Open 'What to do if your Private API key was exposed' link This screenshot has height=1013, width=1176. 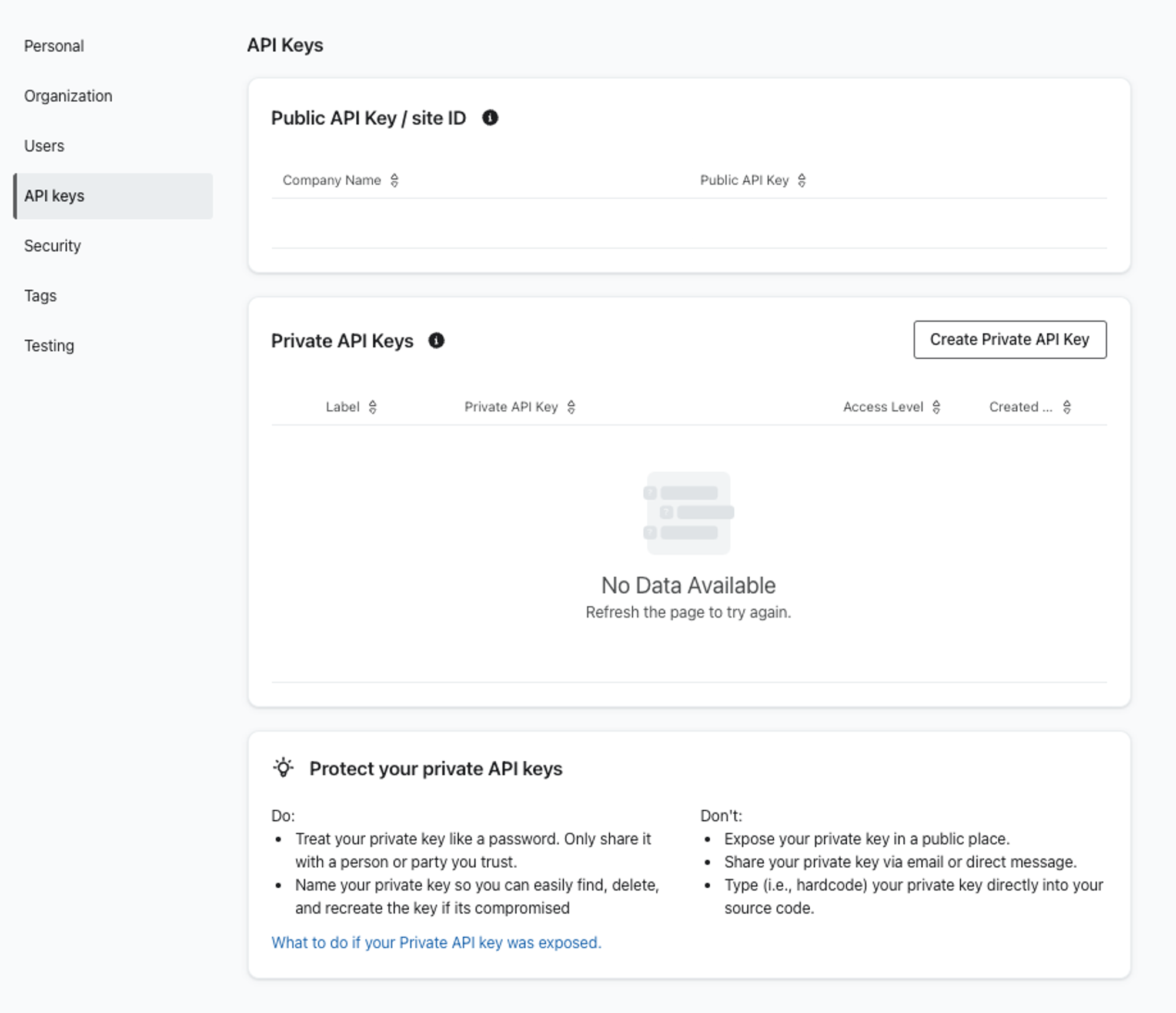coord(436,942)
